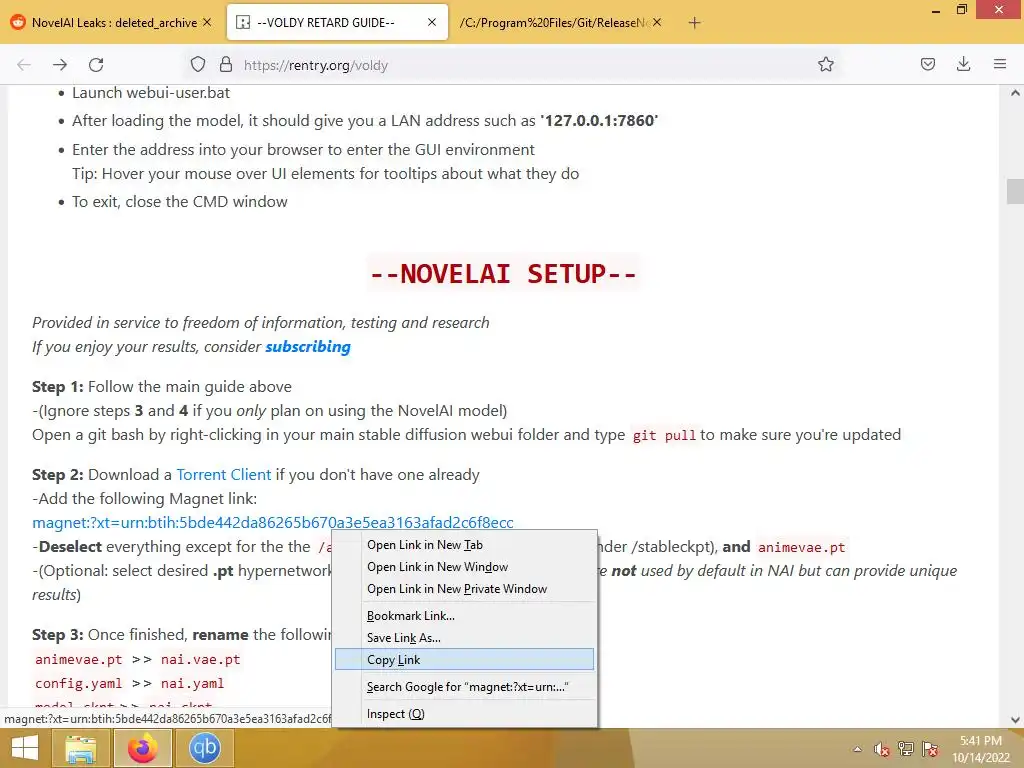Image resolution: width=1024 pixels, height=768 pixels.
Task: Click the 'Step 2:' label
Action: click(57, 475)
